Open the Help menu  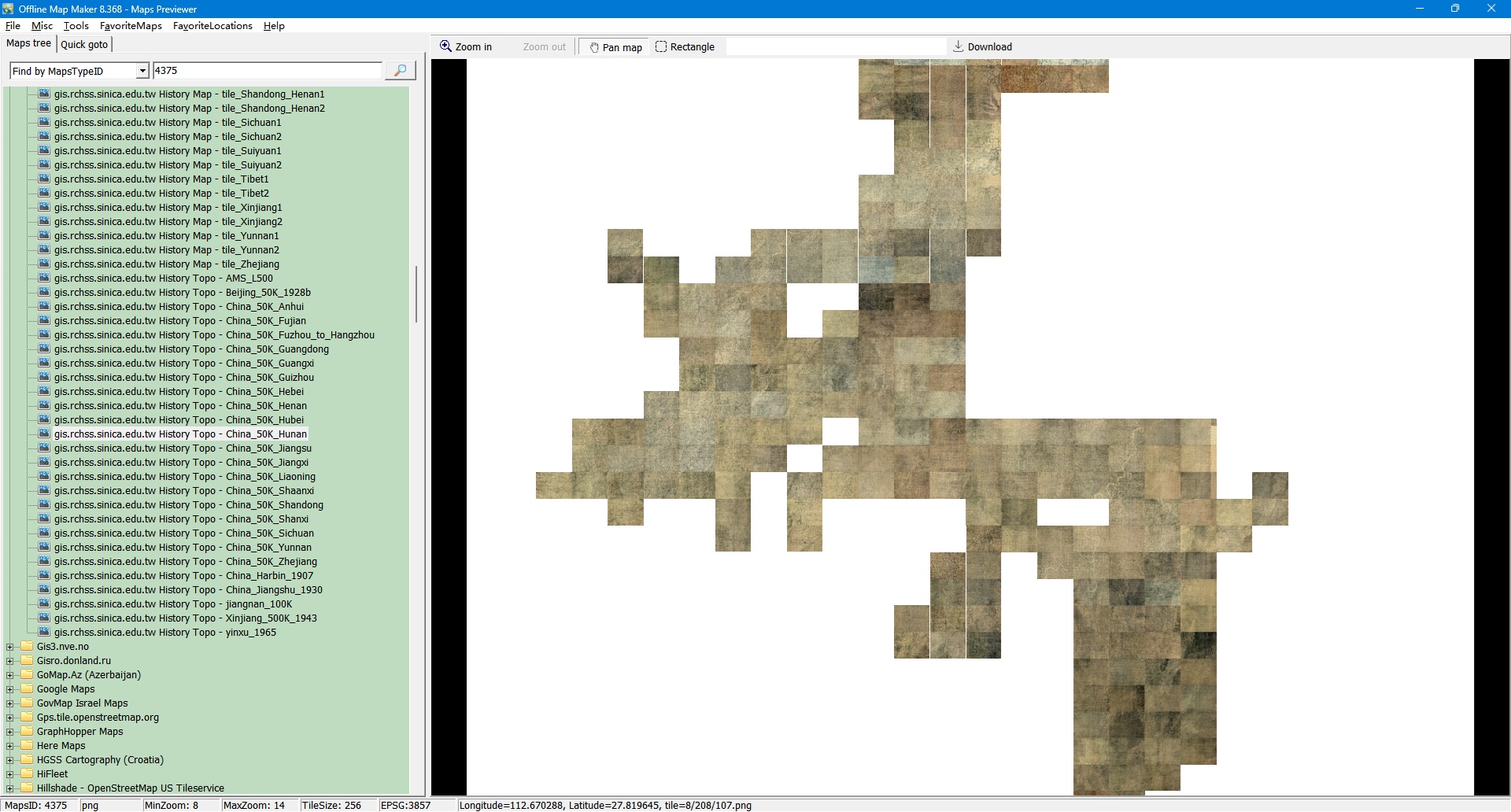pos(274,26)
